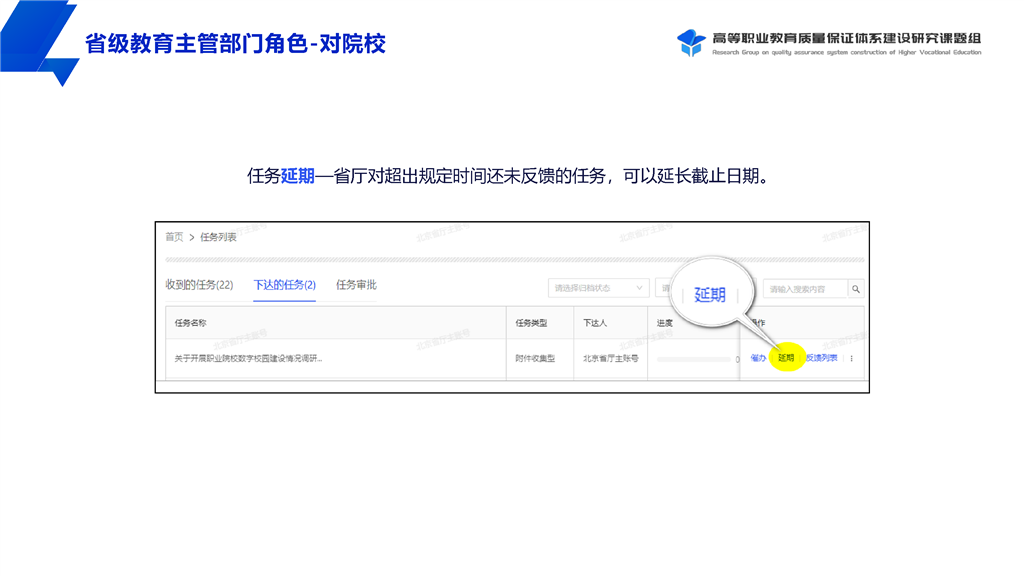The width and height of the screenshot is (1024, 576).
Task: Click the 任务名称 column header
Action: coord(190,323)
